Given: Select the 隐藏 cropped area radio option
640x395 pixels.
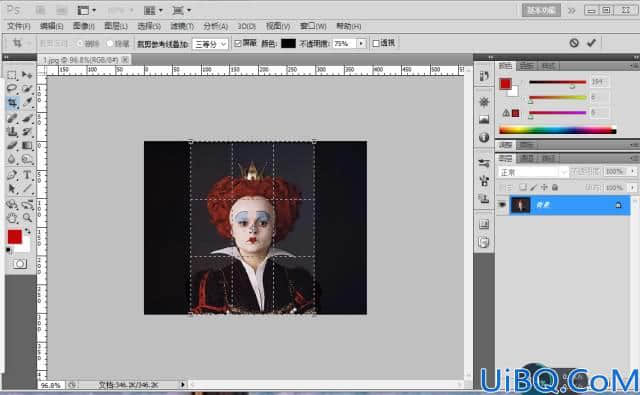Looking at the screenshot, I should pyautogui.click(x=109, y=44).
